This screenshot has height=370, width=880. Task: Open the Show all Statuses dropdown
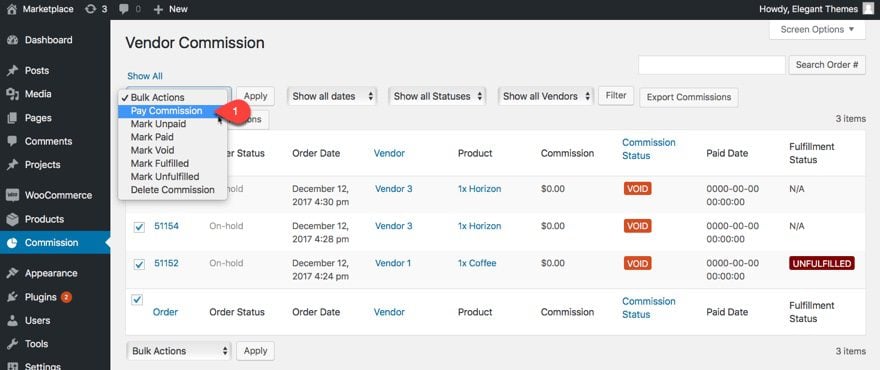437,97
